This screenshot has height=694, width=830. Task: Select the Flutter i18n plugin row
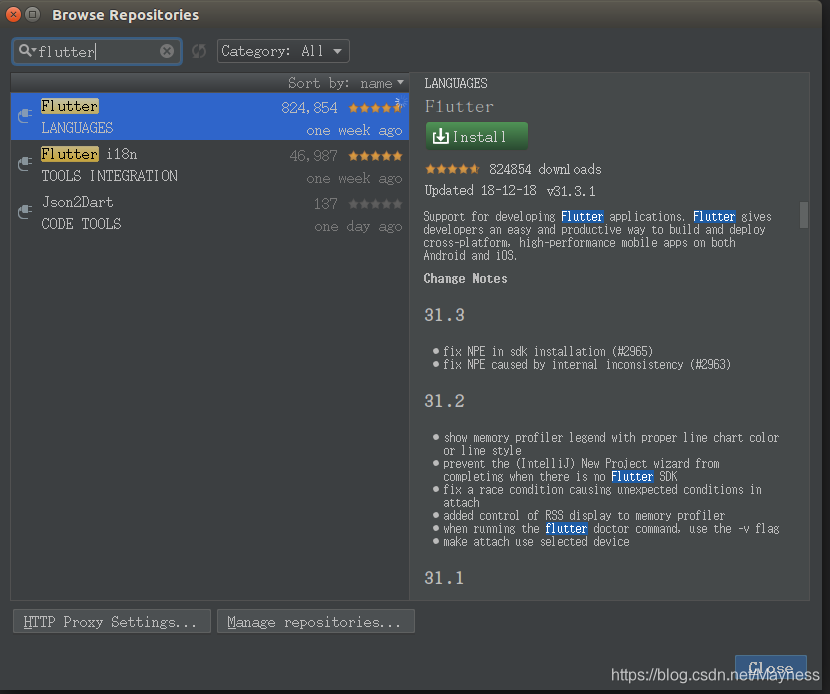point(210,164)
